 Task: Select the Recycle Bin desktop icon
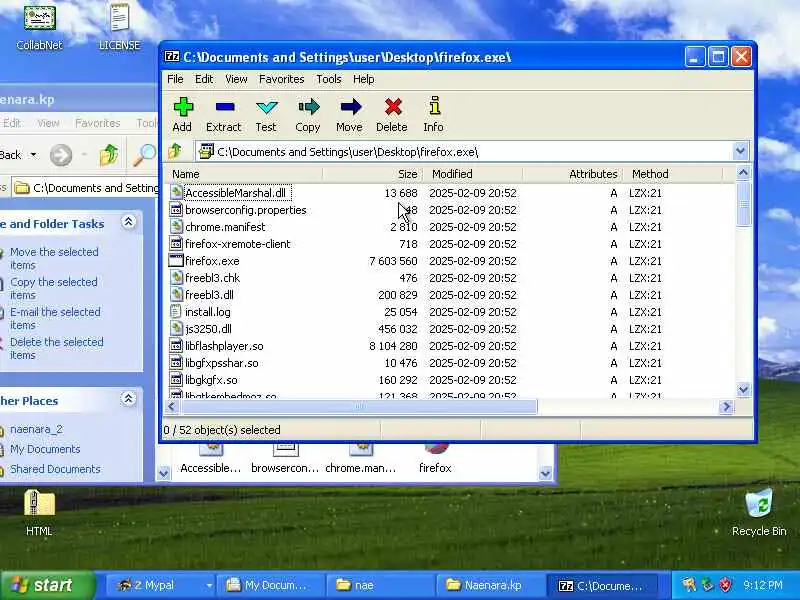pos(759,513)
